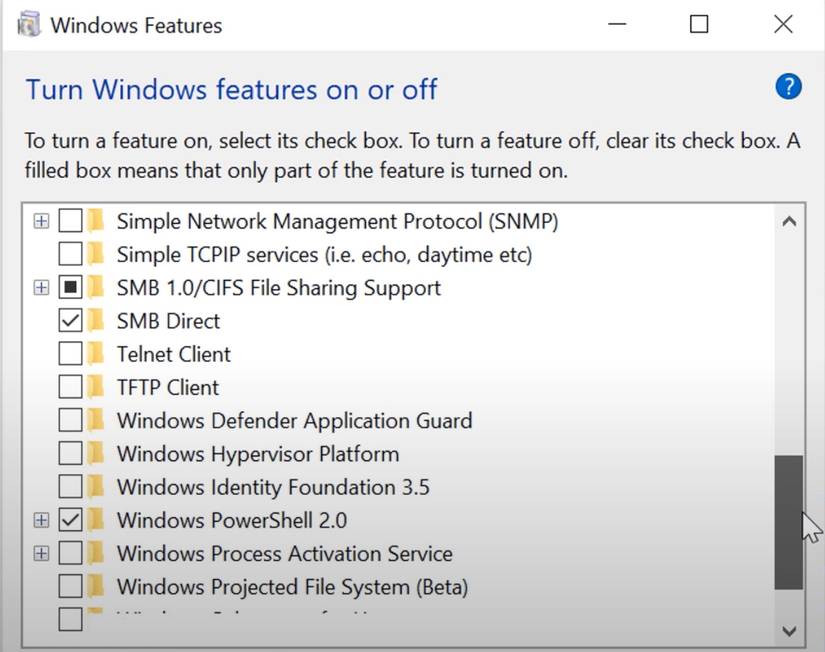Select Windows Defender Application Guard item
This screenshot has height=652, width=825.
[294, 421]
